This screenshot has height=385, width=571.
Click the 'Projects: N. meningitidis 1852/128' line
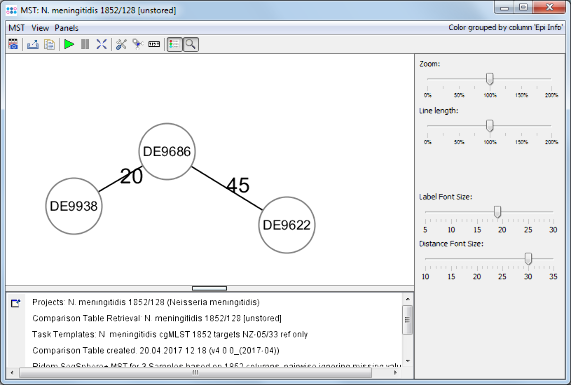point(146,302)
